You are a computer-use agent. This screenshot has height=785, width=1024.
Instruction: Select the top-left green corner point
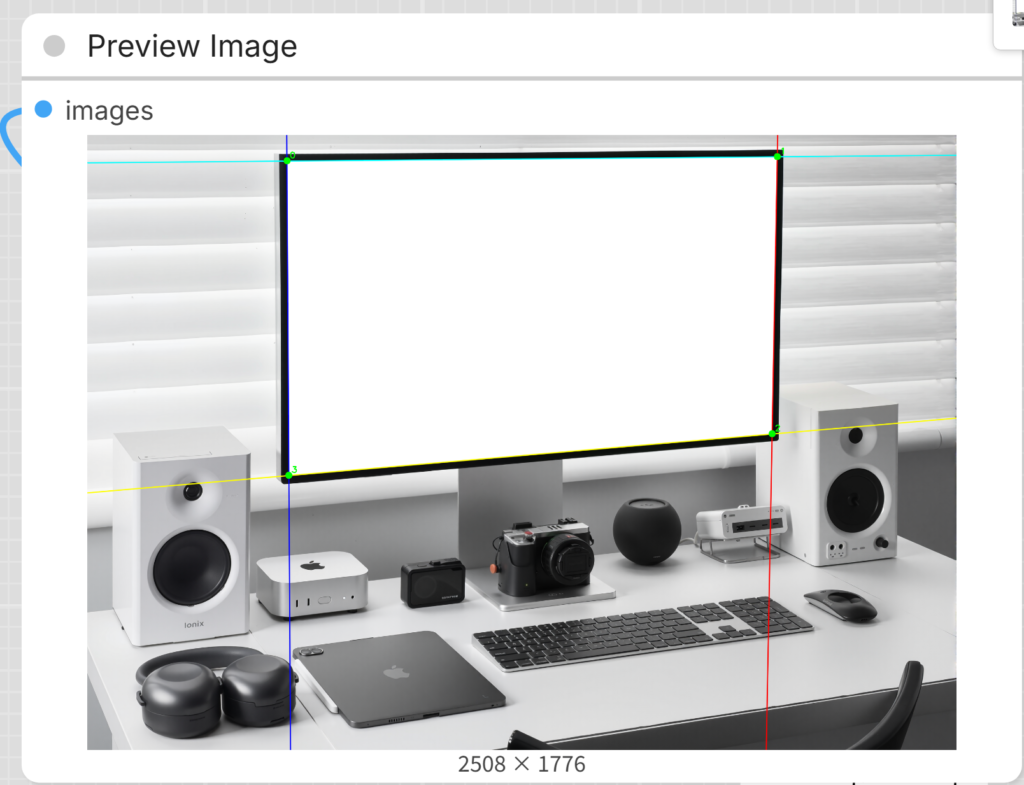(287, 159)
